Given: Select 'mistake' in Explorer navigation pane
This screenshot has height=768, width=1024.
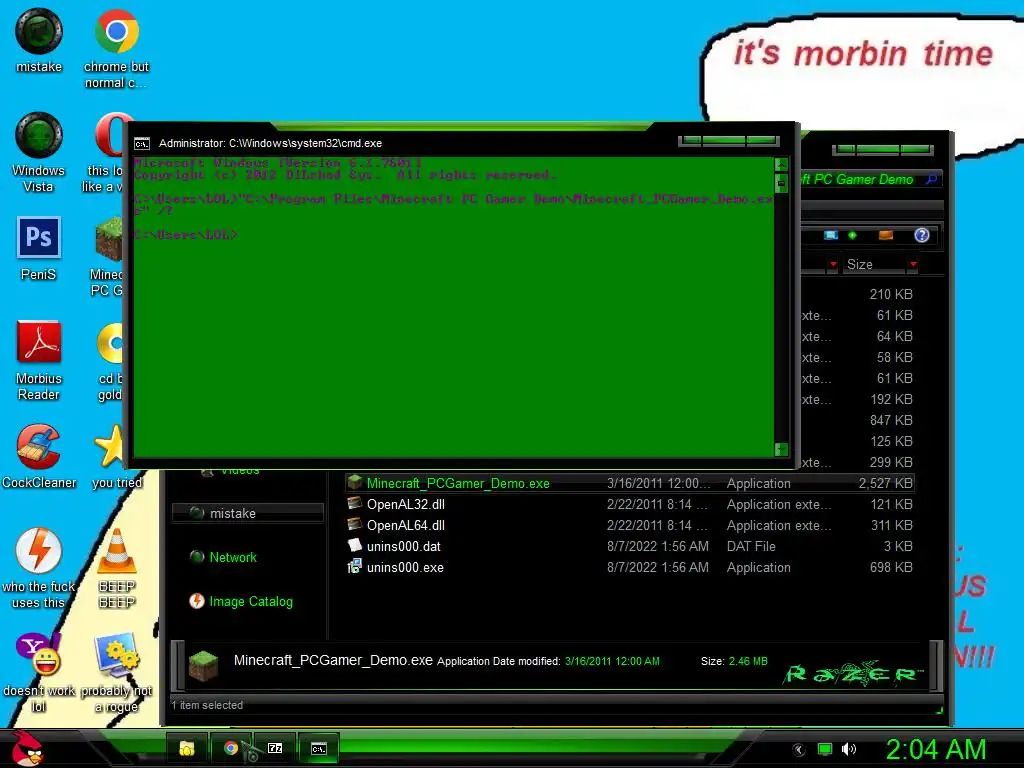Looking at the screenshot, I should pyautogui.click(x=248, y=513).
